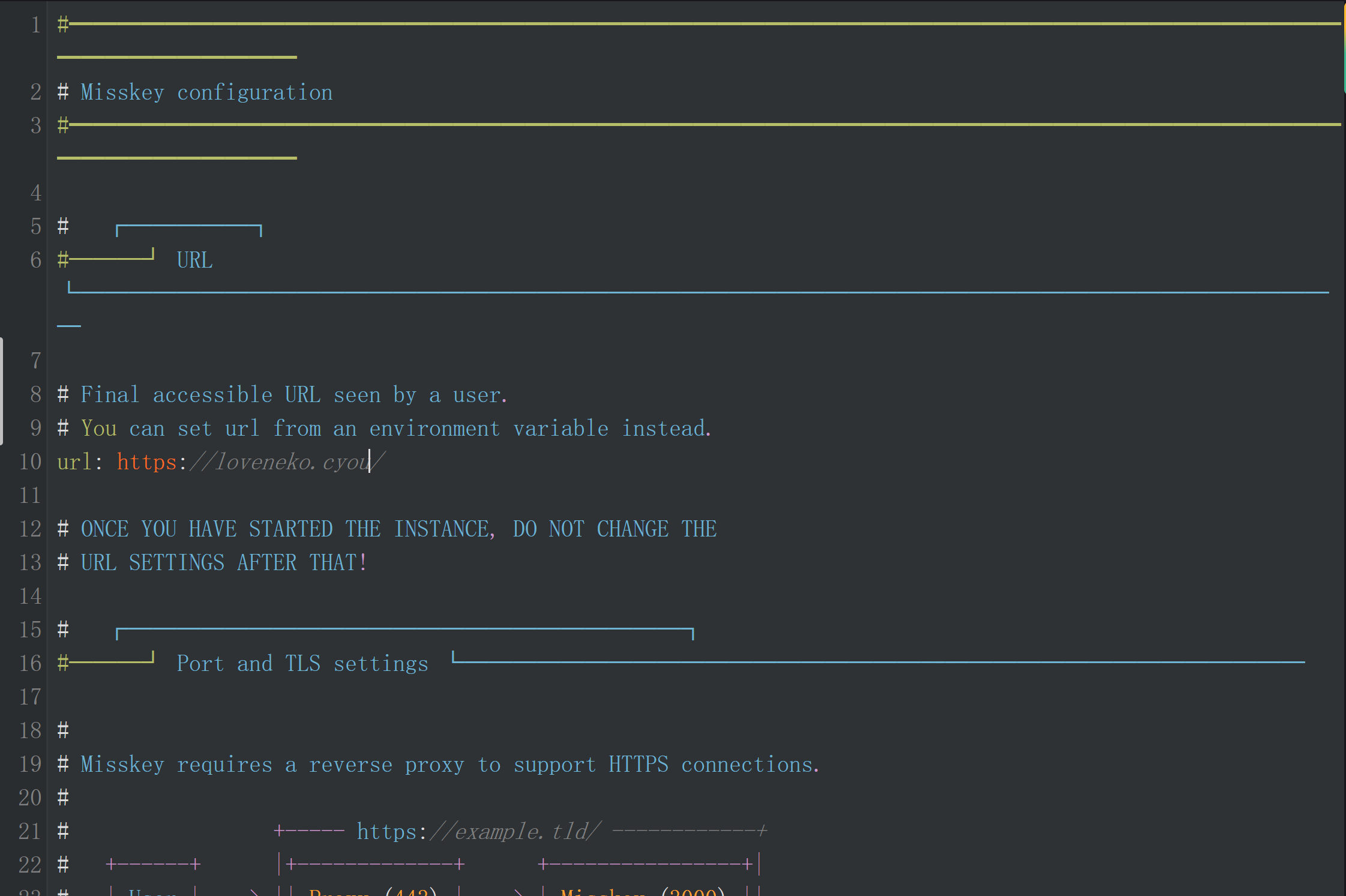Image resolution: width=1346 pixels, height=896 pixels.
Task: Click 'Final accessible URL seen by a user.' comment
Action: pyautogui.click(x=294, y=395)
